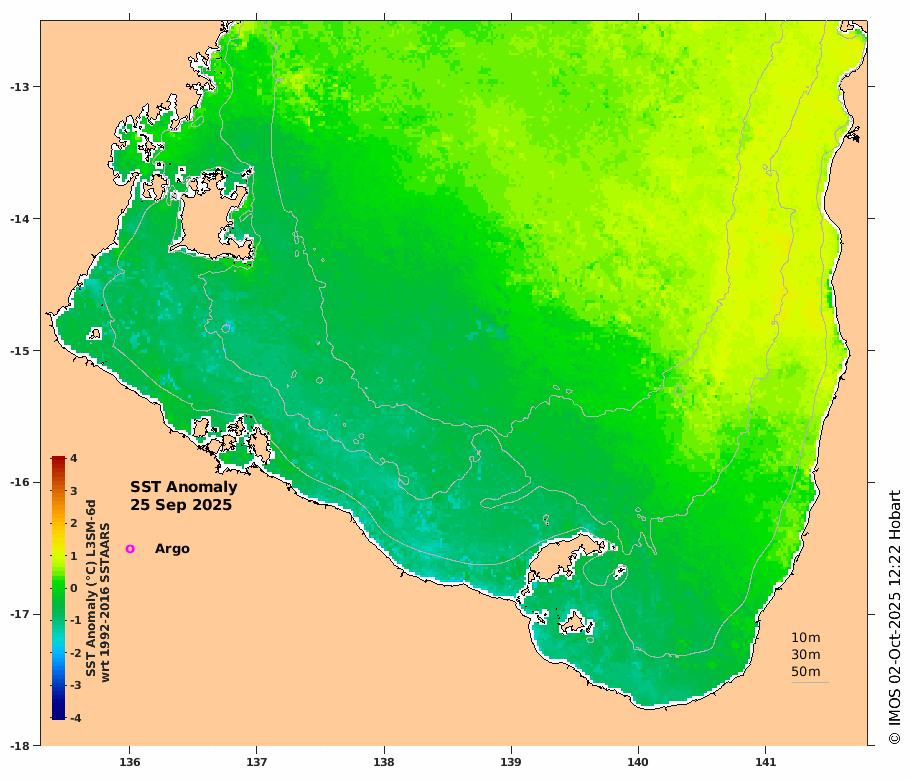This screenshot has width=910, height=780.
Task: Click the colorbar tick label '4'
Action: point(74,458)
